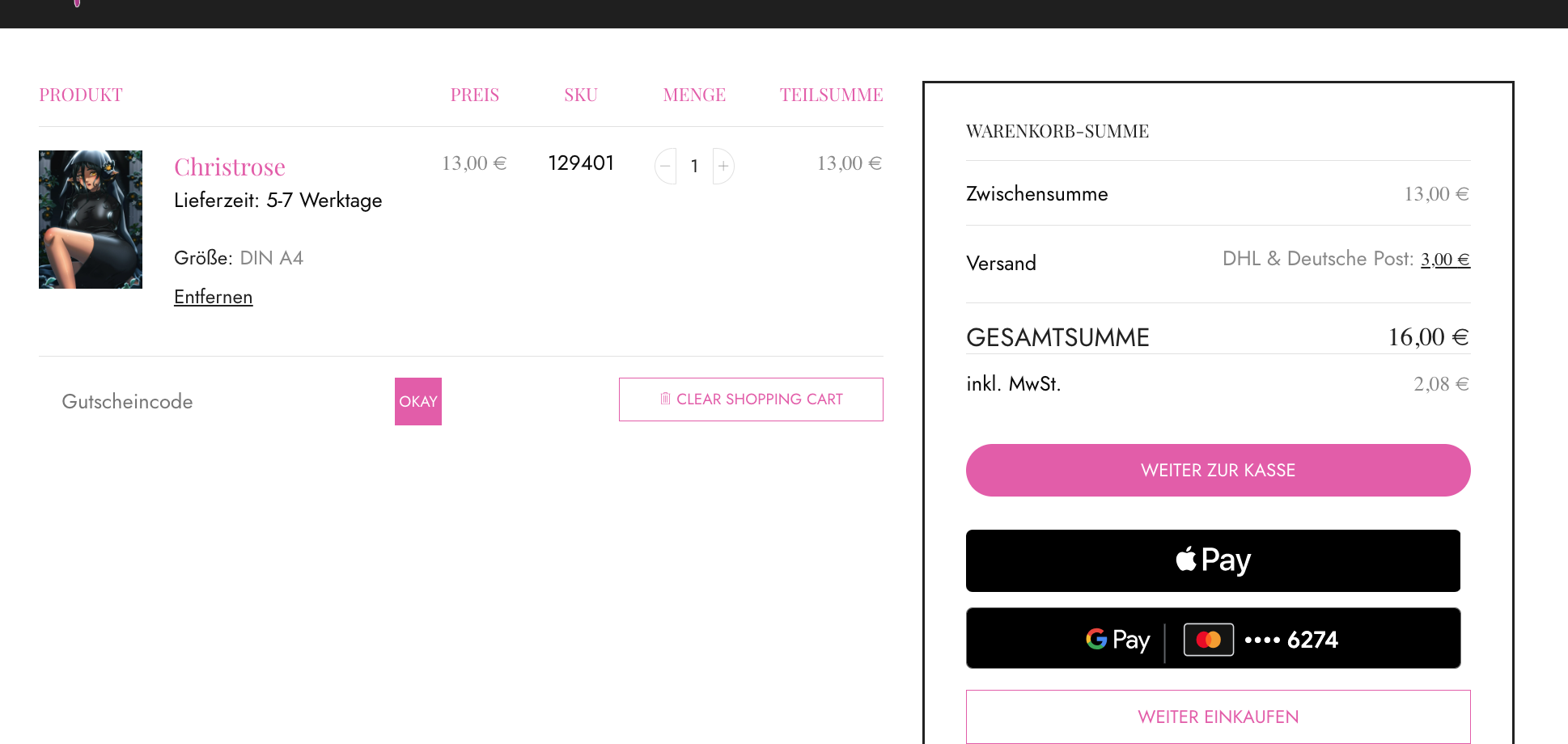Click the Christrose product thumbnail
1568x744 pixels.
[x=91, y=219]
